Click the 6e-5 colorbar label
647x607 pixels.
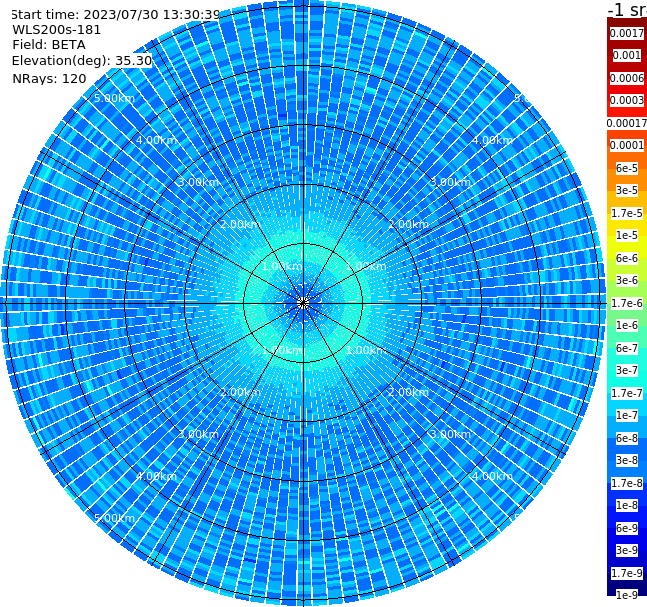click(x=627, y=168)
